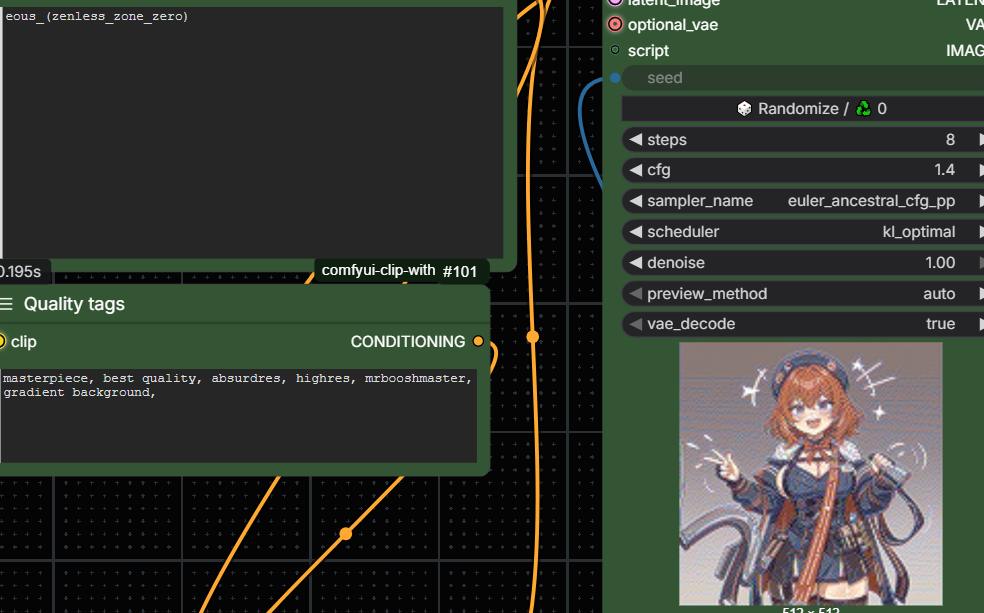
Task: Click the optional_vae input socket
Action: tap(615, 24)
